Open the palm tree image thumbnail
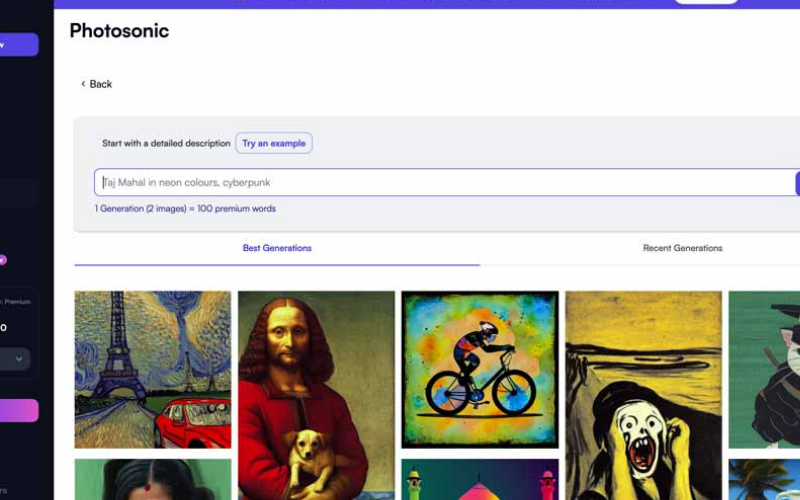The width and height of the screenshot is (800, 500). coord(764,480)
